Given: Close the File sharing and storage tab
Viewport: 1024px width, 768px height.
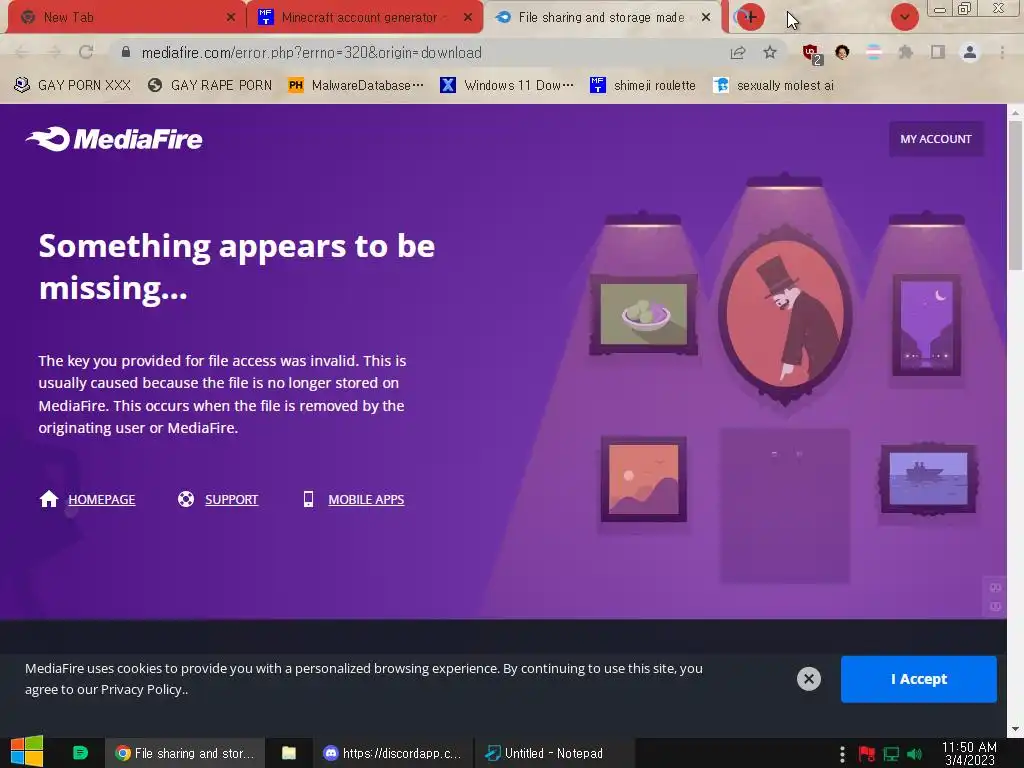Looking at the screenshot, I should 706,18.
